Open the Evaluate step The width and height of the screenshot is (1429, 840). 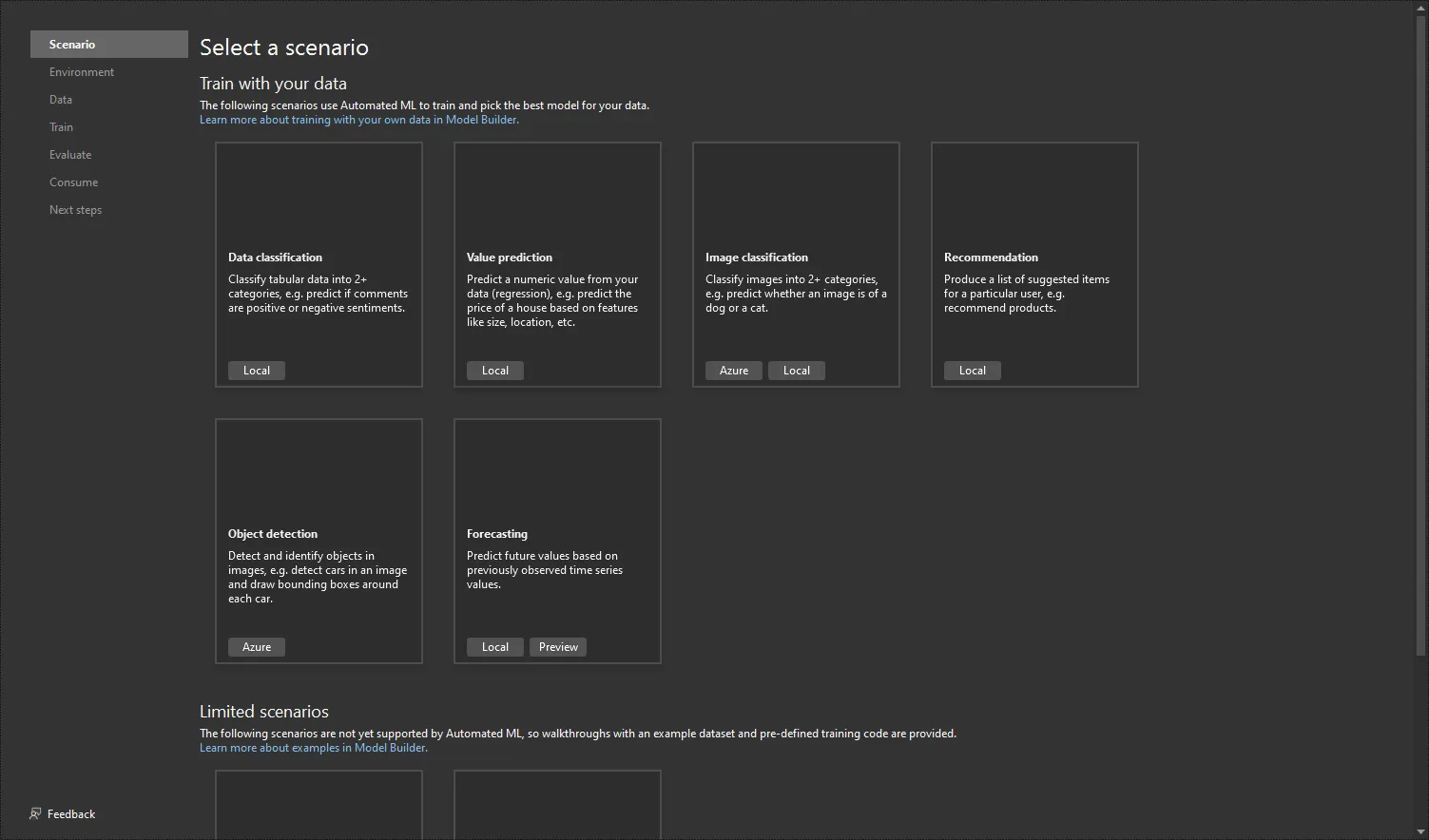70,155
